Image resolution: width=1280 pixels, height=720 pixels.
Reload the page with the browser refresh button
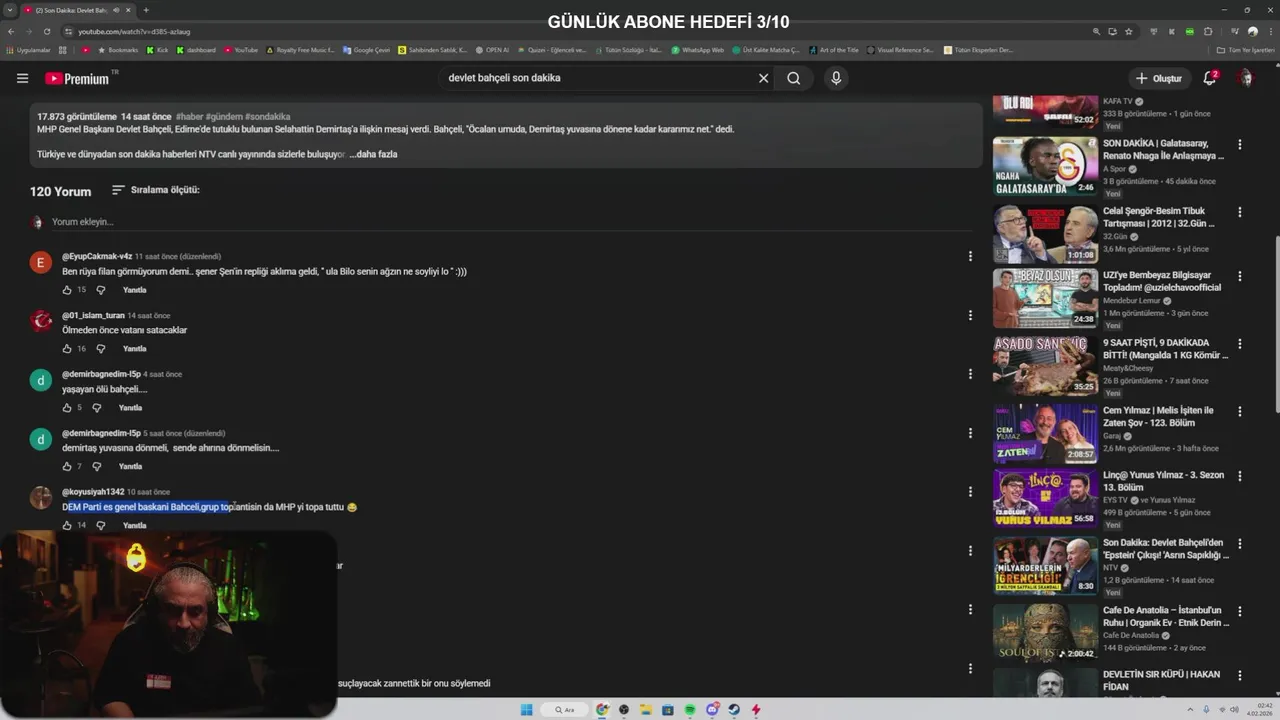(x=45, y=31)
